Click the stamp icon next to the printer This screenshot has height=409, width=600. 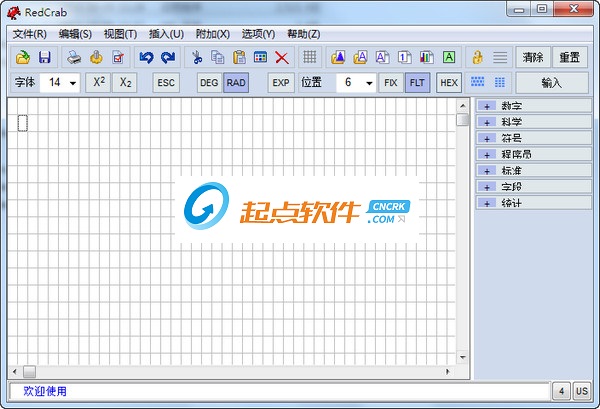click(96, 57)
